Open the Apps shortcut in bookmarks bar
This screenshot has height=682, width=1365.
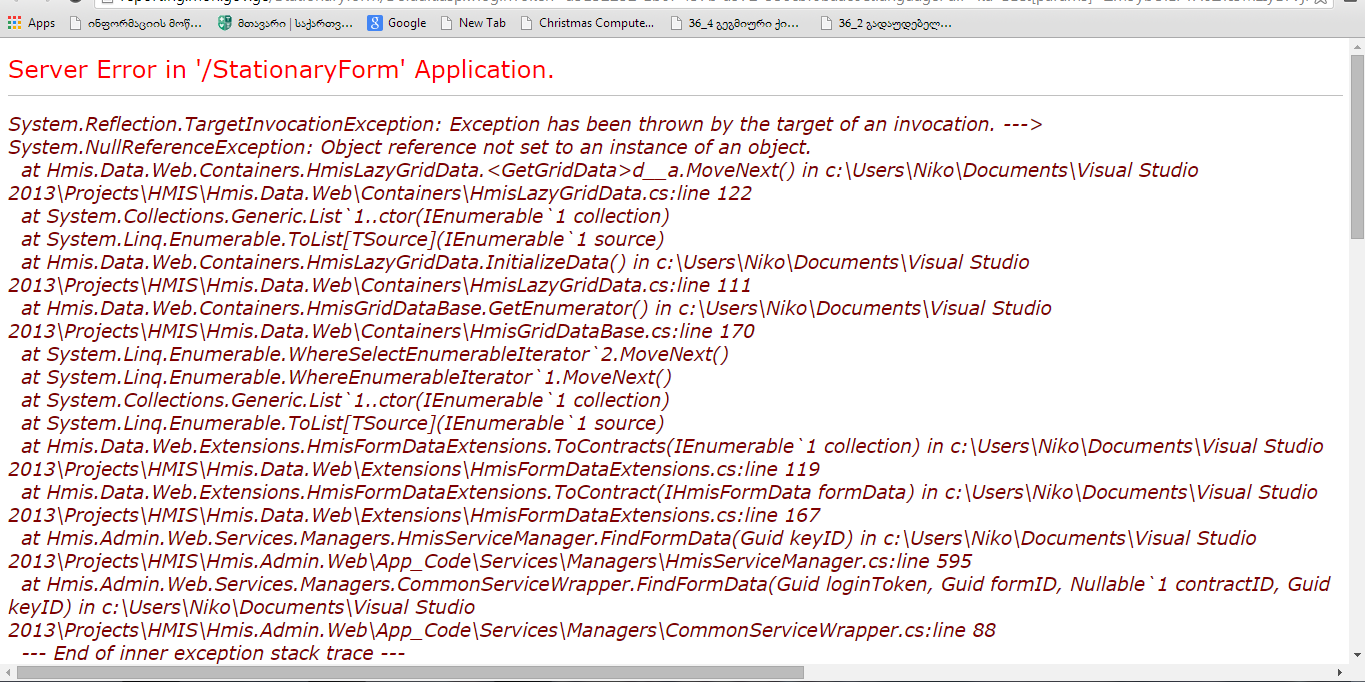tap(32, 23)
